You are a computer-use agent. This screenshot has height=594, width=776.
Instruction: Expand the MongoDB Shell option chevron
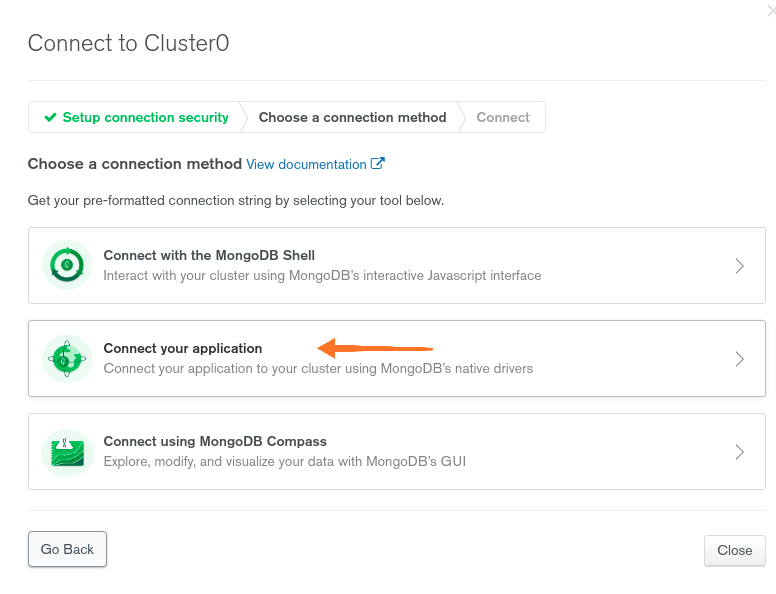pos(739,266)
